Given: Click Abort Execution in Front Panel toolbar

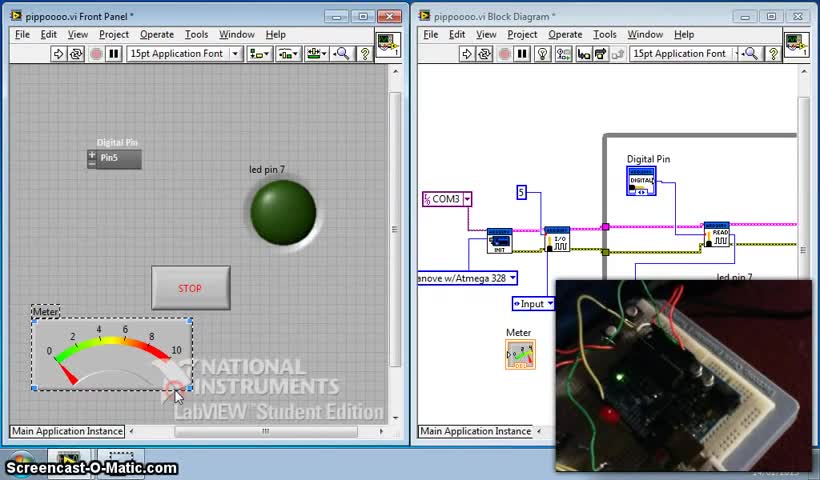Looking at the screenshot, I should pyautogui.click(x=96, y=54).
